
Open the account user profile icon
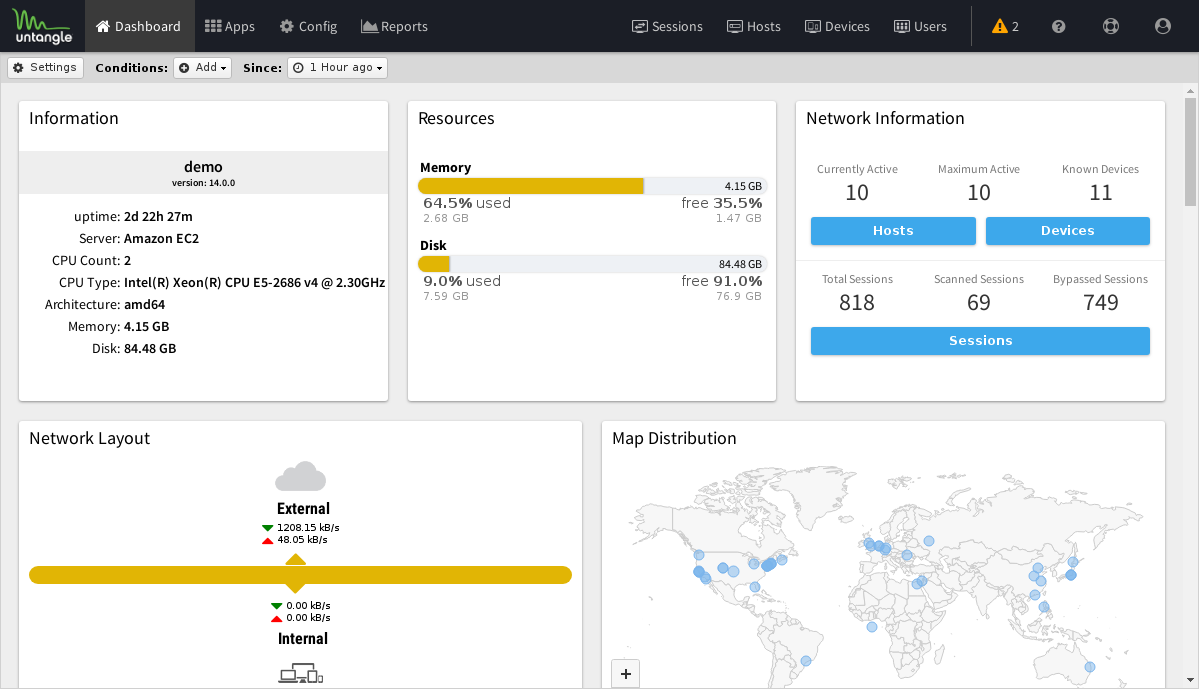coord(1163,26)
